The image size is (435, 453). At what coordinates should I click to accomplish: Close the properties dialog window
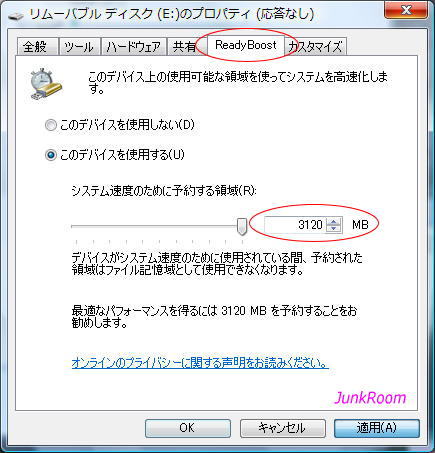(x=406, y=10)
